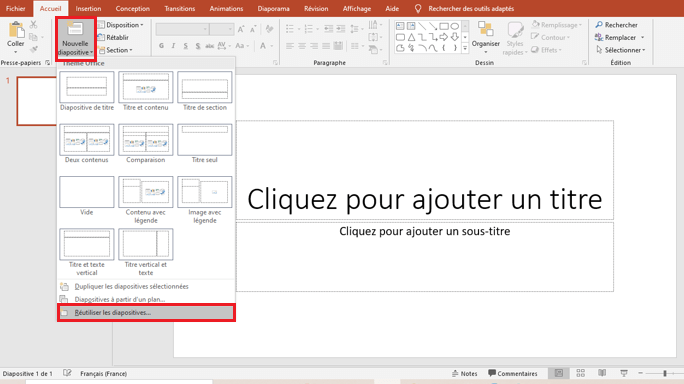Screen dimensions: 684x384
Task: Select the right block arrow shape
Action: click(x=444, y=37)
